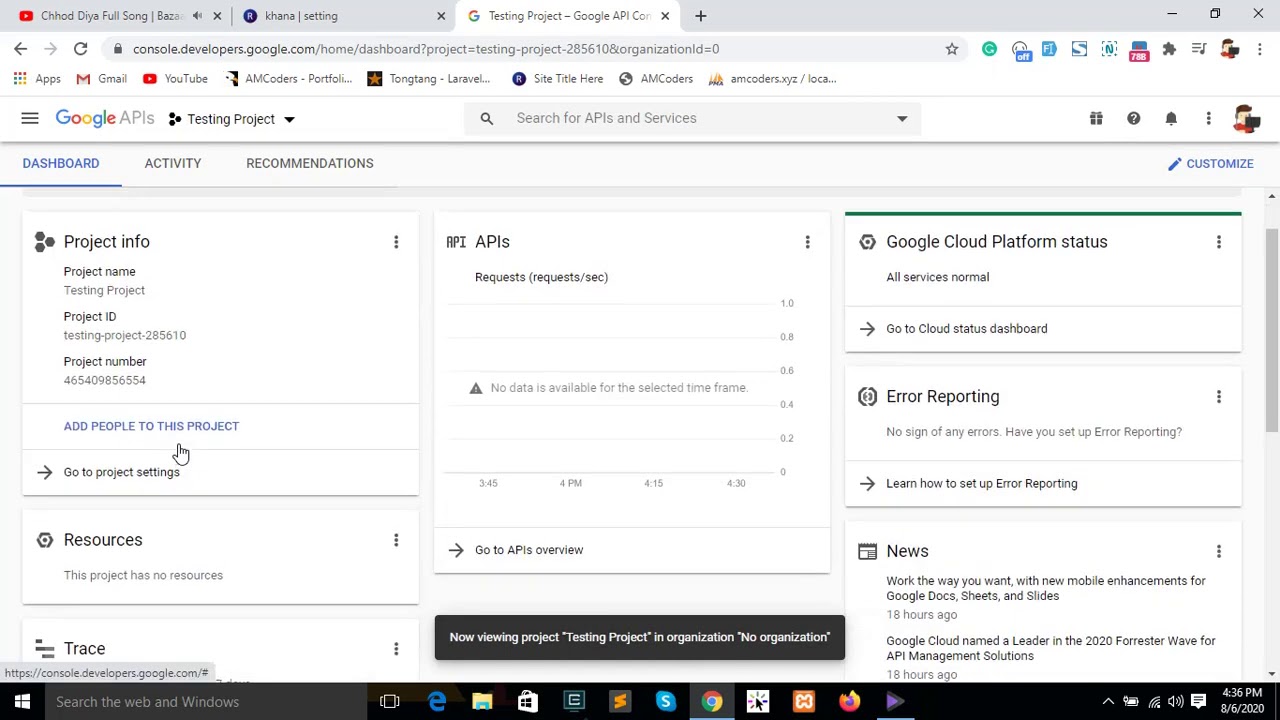Mute the YouTube tab audio icon

197,16
